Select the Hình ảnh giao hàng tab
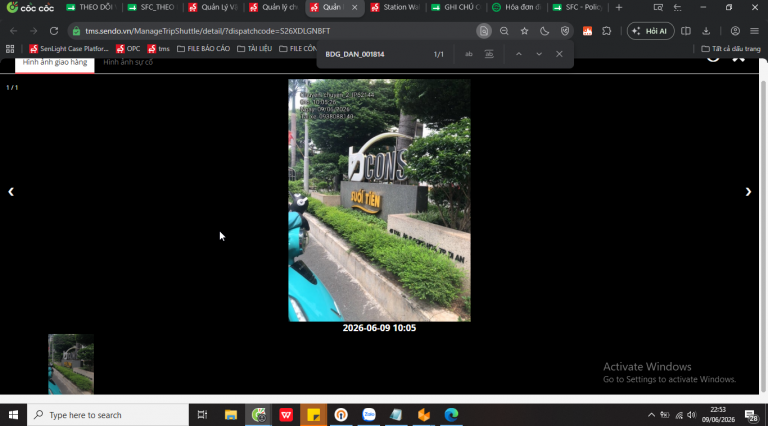Image resolution: width=768 pixels, height=426 pixels. click(x=55, y=63)
